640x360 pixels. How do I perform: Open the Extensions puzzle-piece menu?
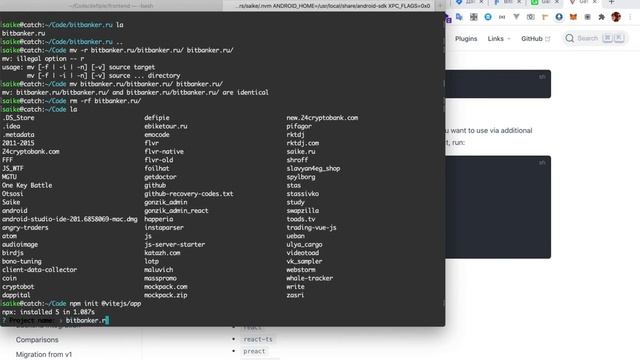(601, 17)
